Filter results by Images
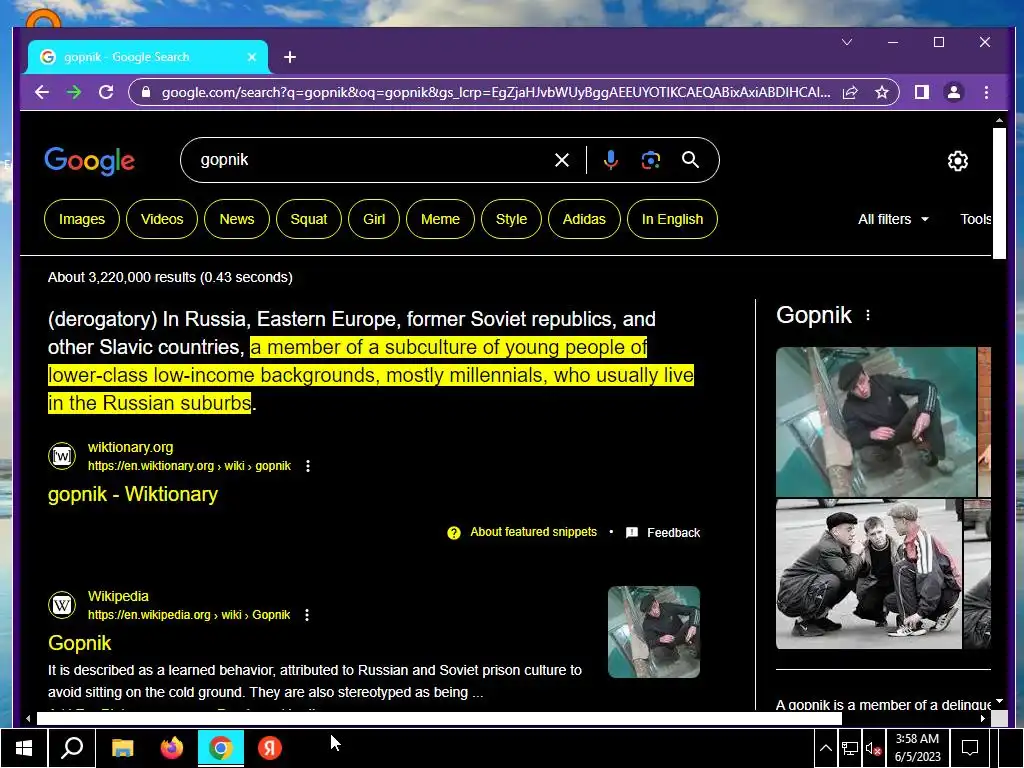This screenshot has height=768, width=1024. [82, 219]
